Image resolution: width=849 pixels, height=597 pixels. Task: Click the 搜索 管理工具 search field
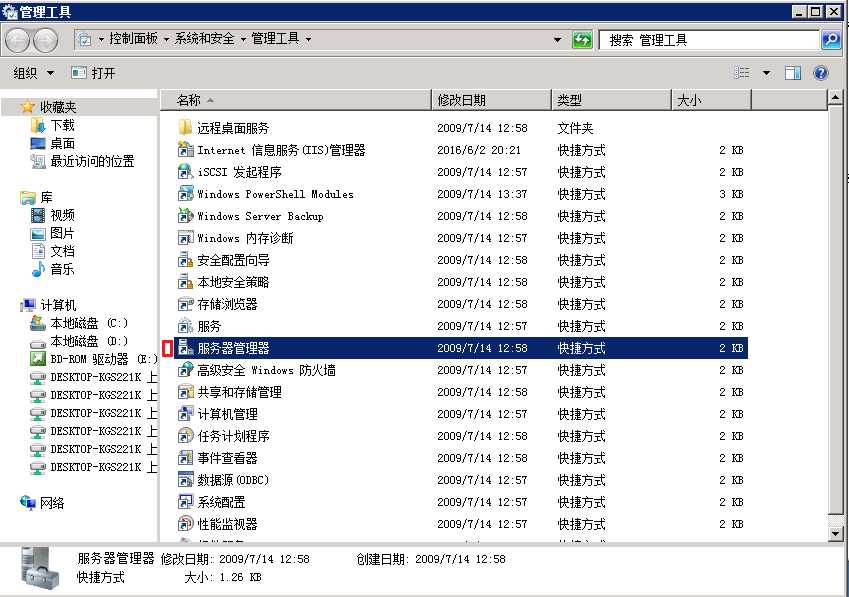pos(709,40)
